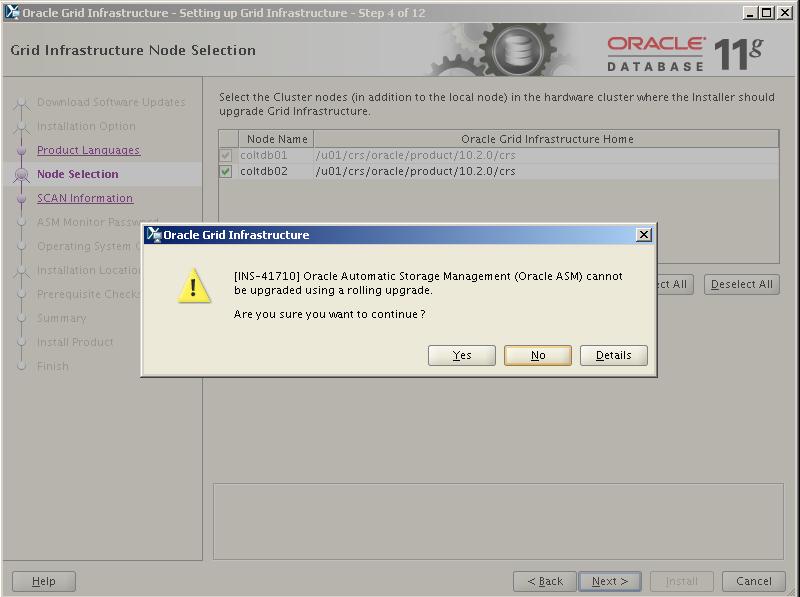Click the yellow warning triangle icon
800x597 pixels.
click(194, 286)
